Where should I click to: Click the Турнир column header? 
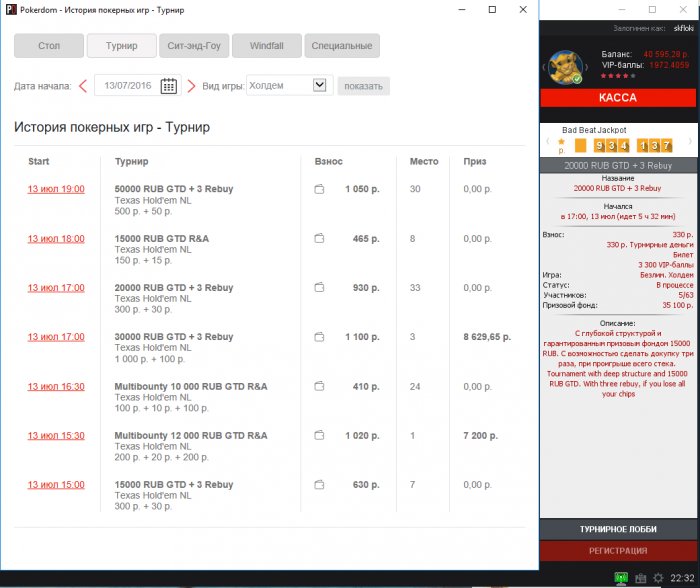pyautogui.click(x=132, y=161)
